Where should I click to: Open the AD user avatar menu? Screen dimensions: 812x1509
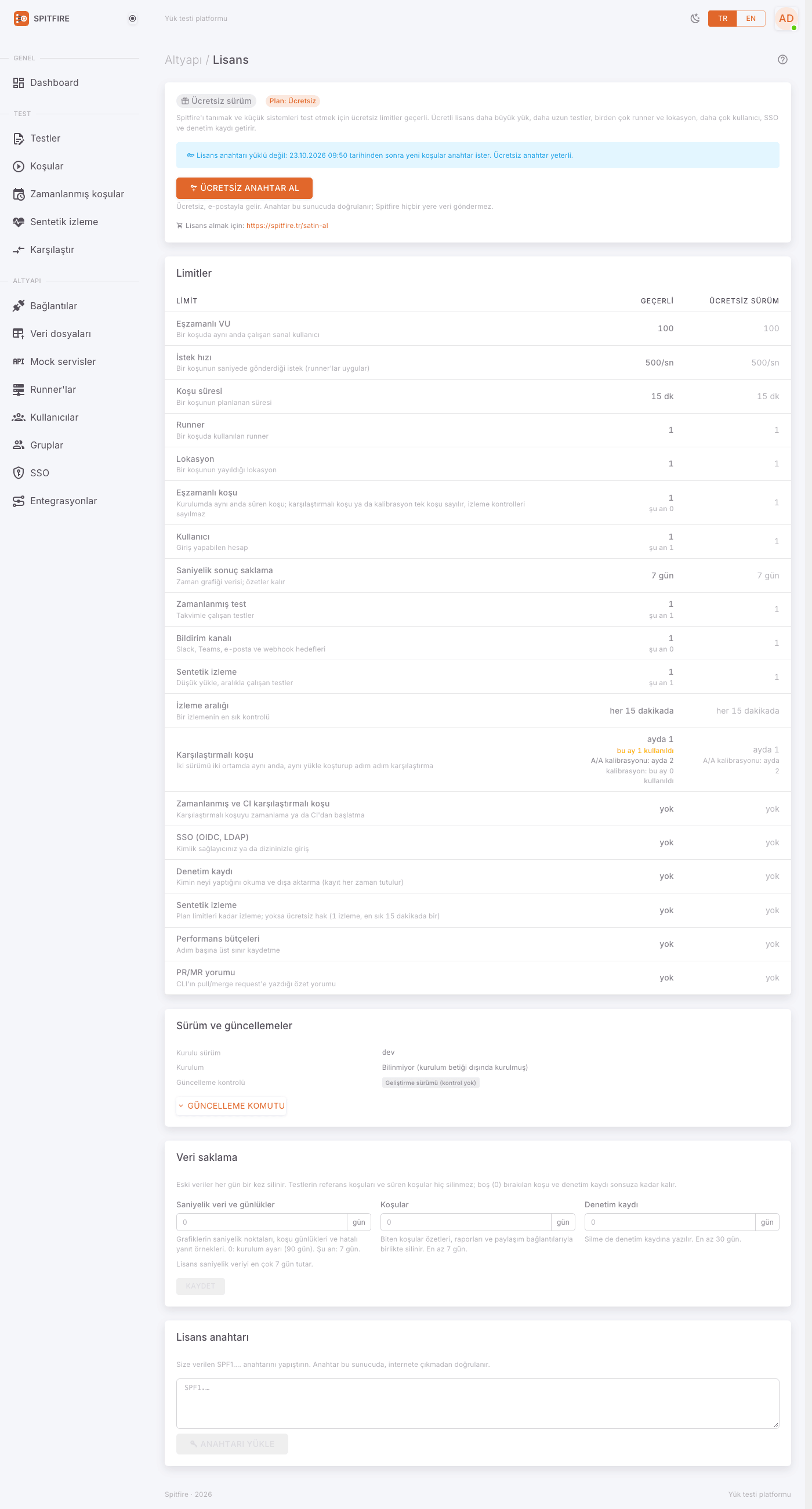786,19
